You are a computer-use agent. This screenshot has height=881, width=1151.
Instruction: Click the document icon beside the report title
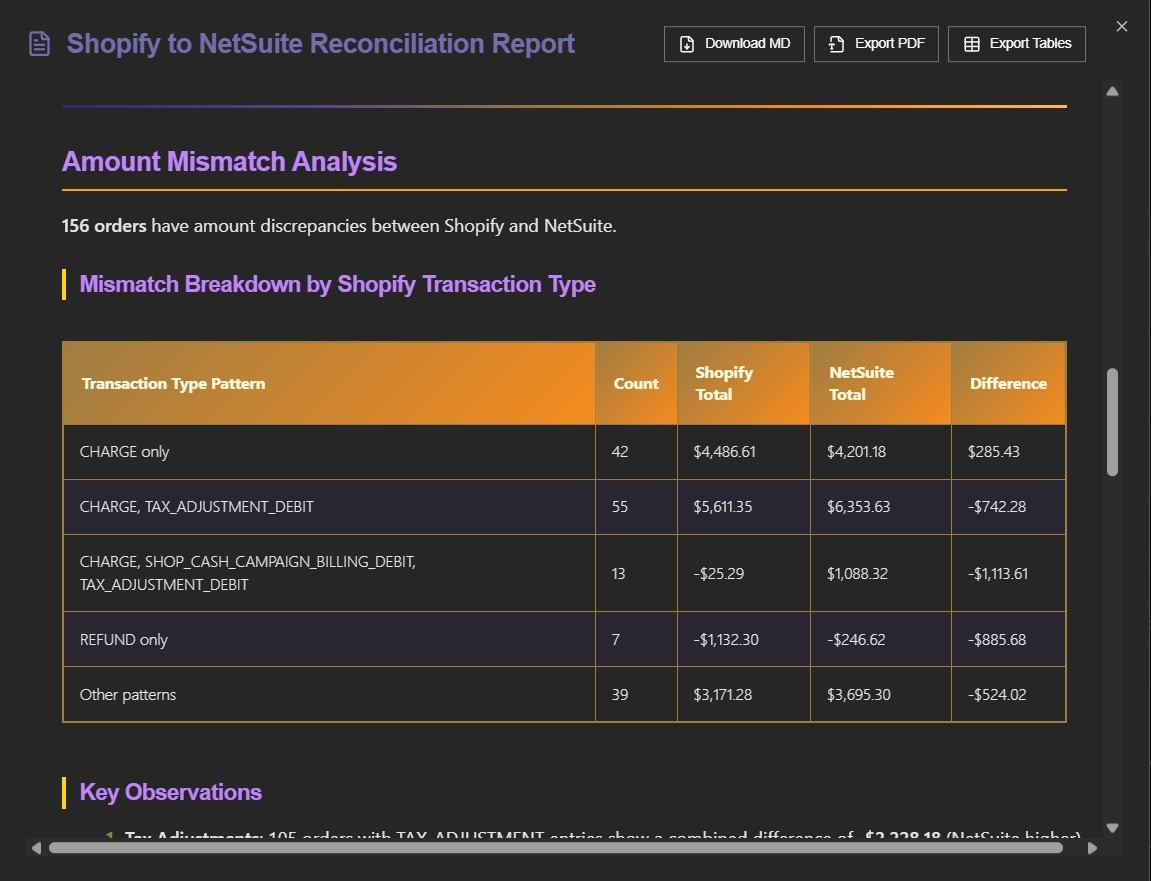[x=38, y=43]
